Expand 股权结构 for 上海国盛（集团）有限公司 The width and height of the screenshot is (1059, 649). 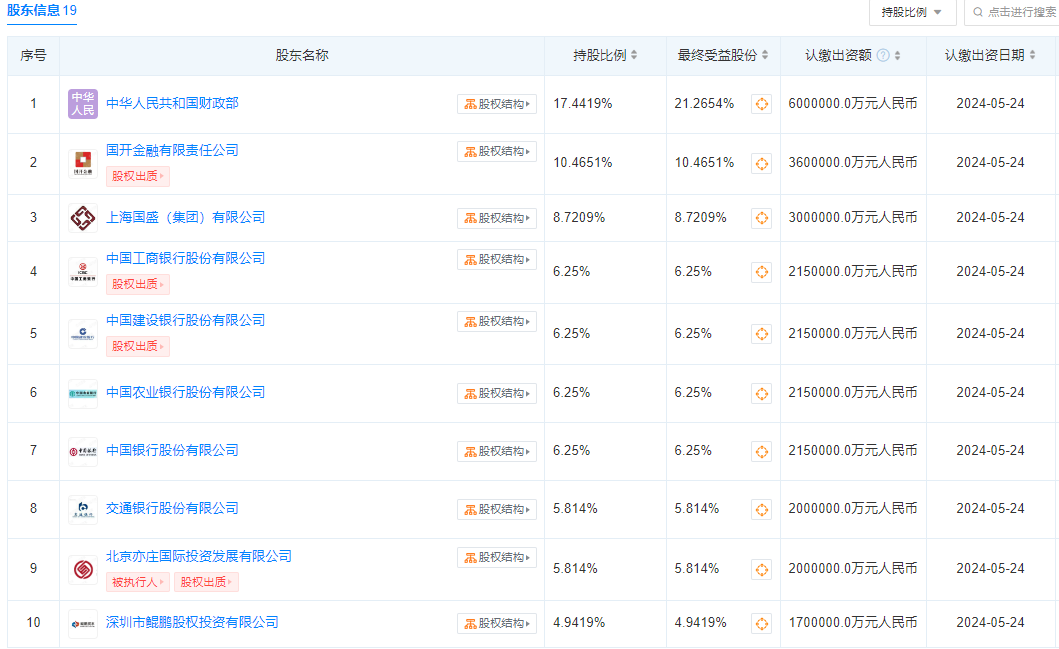[x=497, y=218]
